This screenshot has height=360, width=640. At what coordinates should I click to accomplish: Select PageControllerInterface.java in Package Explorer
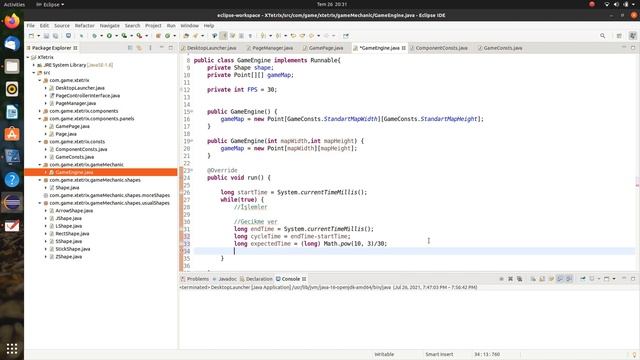pos(87,96)
